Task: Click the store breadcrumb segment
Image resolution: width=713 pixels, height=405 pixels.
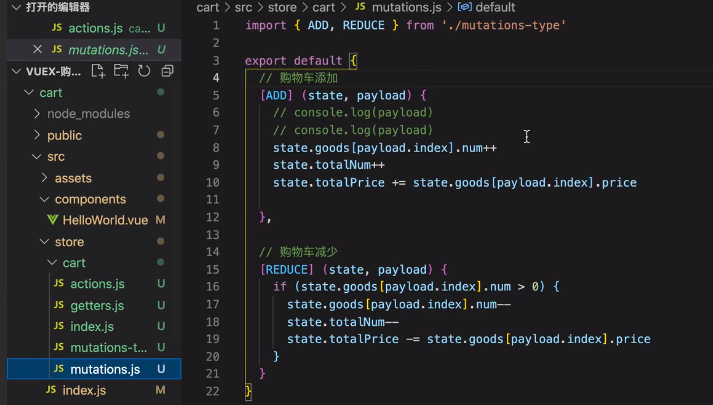Action: click(282, 7)
